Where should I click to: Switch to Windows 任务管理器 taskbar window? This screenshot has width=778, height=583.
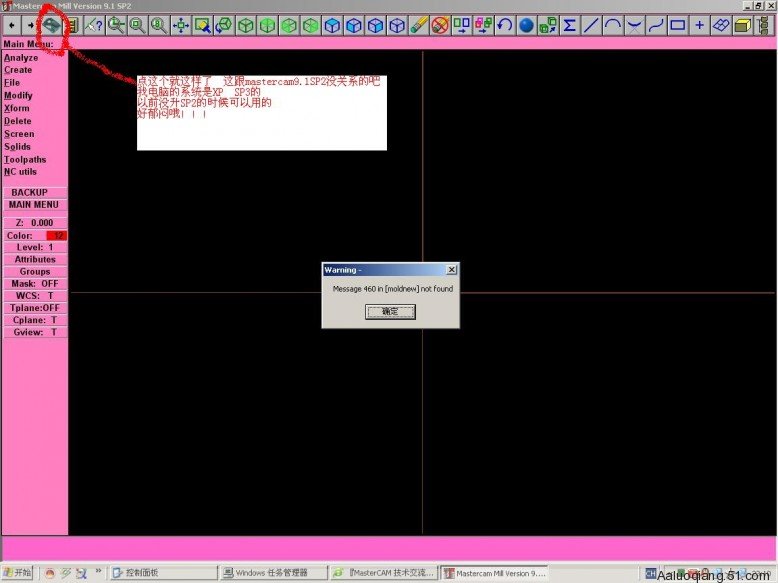pos(273,573)
